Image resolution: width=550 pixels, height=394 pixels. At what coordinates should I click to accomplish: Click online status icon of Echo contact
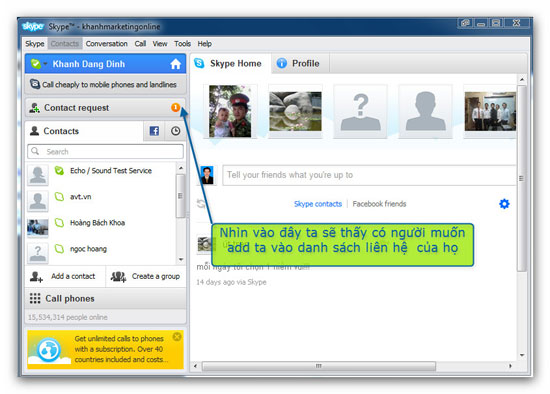[59, 171]
